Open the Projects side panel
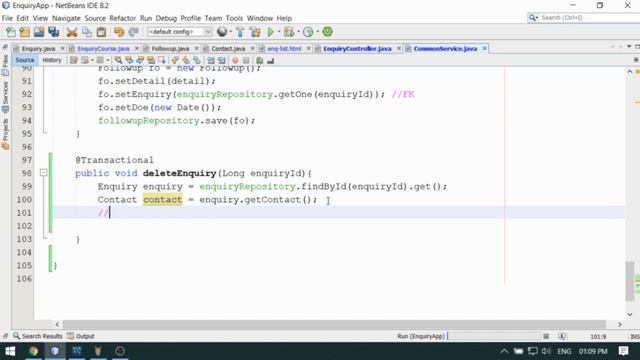This screenshot has width=640, height=360. point(5,135)
